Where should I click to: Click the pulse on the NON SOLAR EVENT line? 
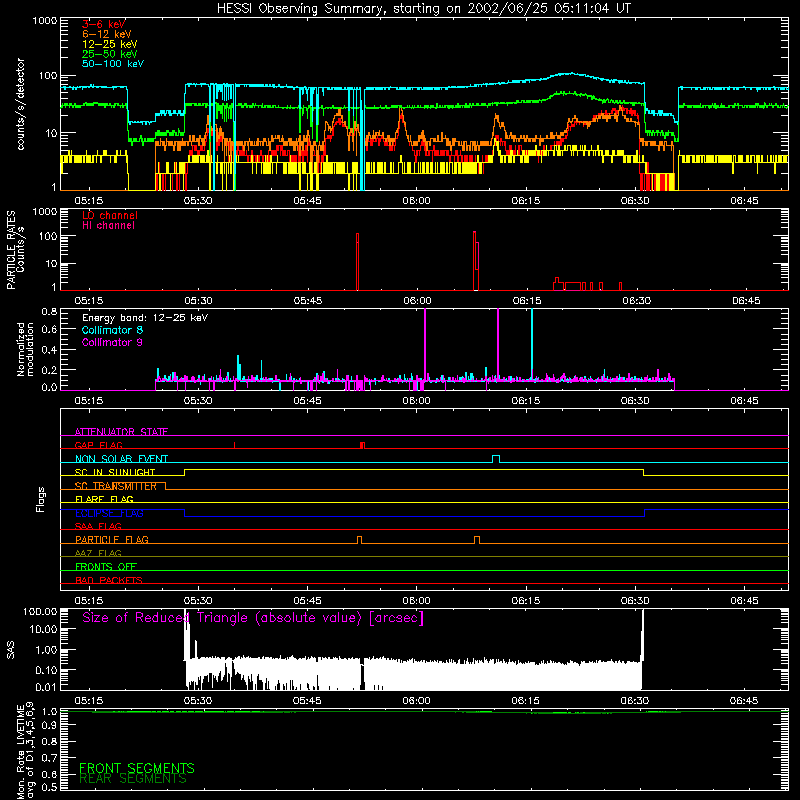[x=496, y=459]
